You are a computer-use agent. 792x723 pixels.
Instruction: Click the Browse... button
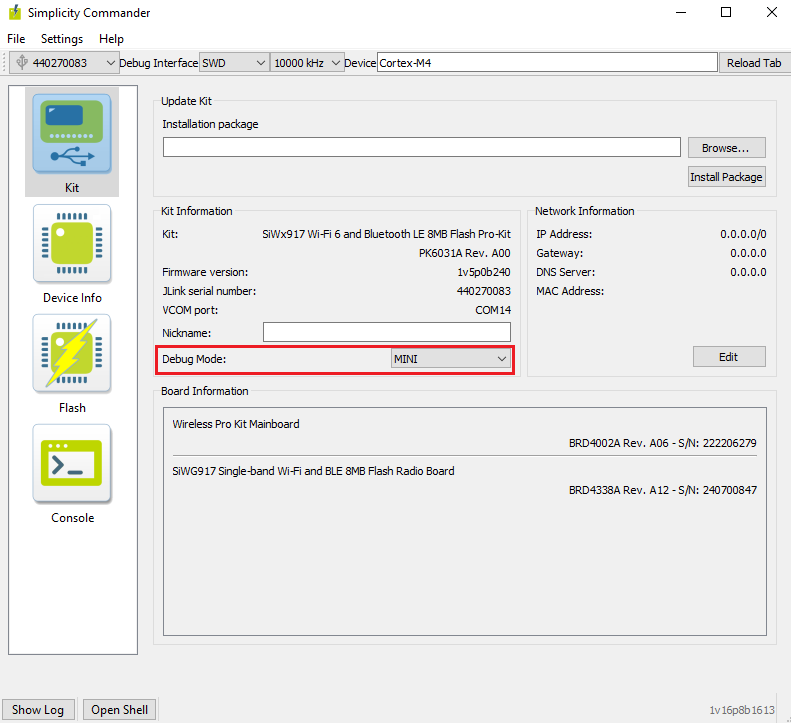coord(725,148)
